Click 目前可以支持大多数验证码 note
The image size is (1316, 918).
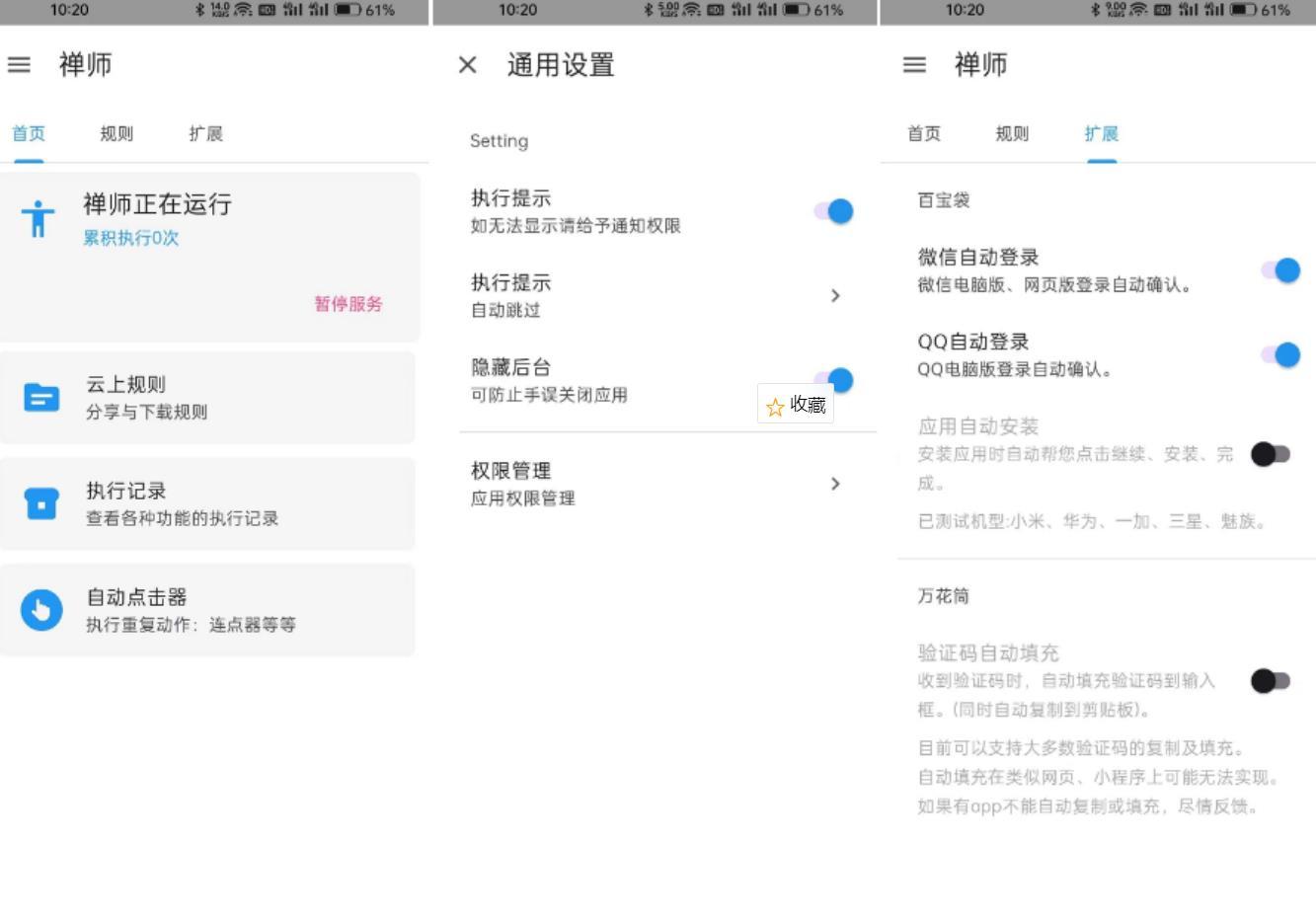coord(1083,748)
